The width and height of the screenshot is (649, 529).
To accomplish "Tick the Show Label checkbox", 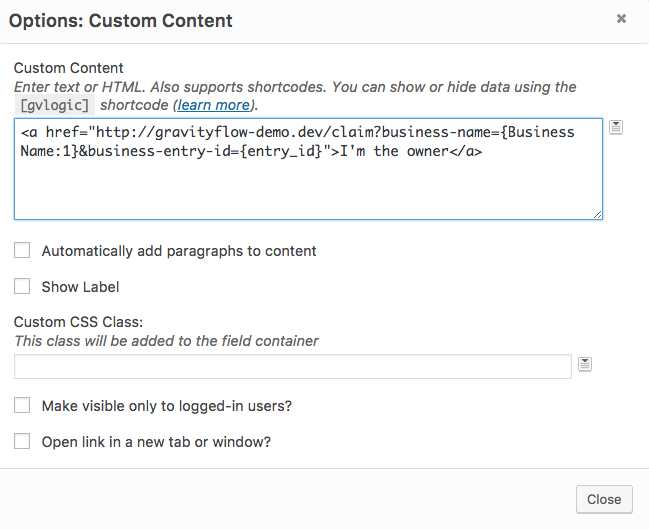I will pyautogui.click(x=22, y=287).
